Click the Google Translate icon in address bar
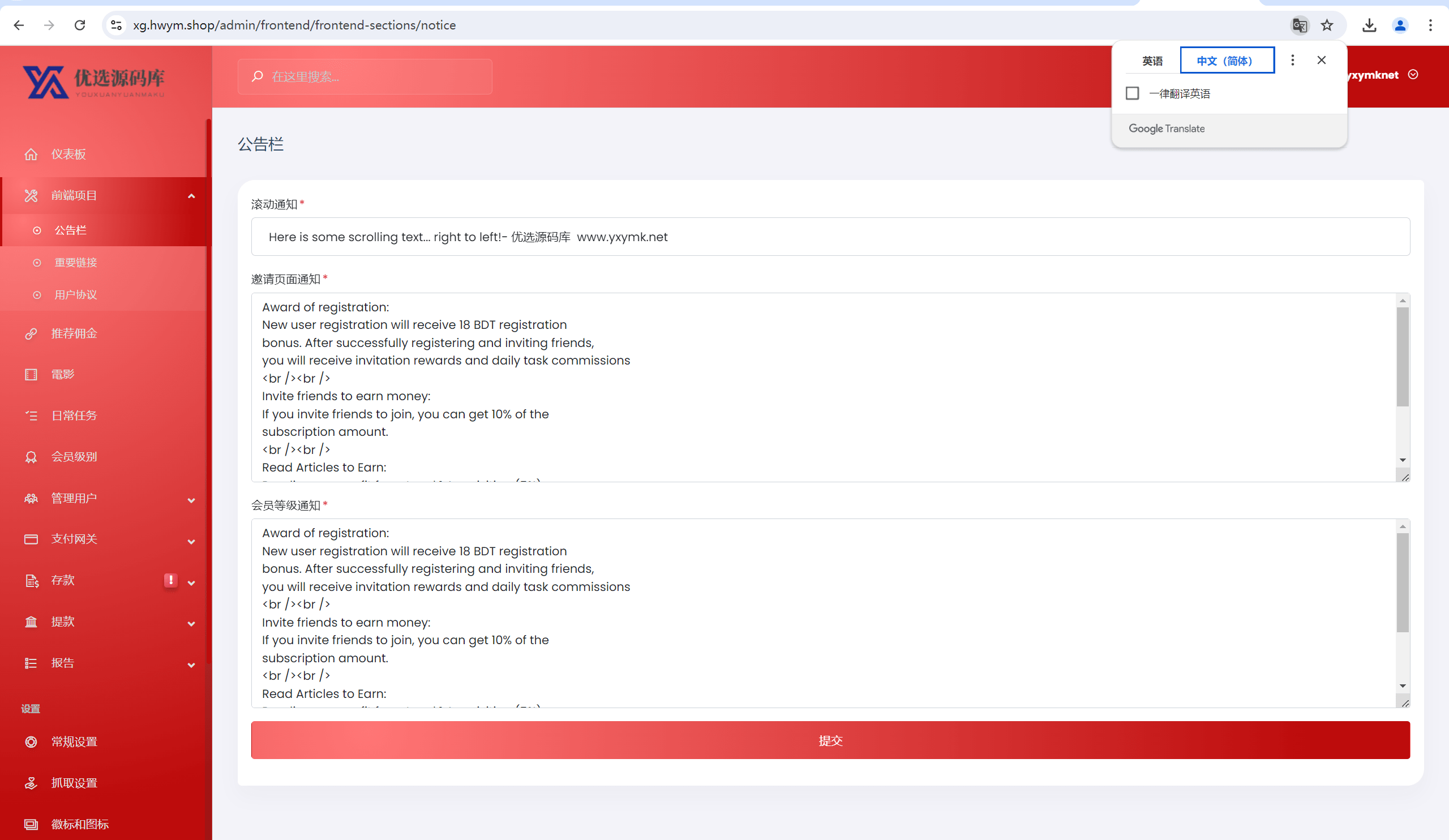Viewport: 1449px width, 840px height. click(x=1300, y=25)
